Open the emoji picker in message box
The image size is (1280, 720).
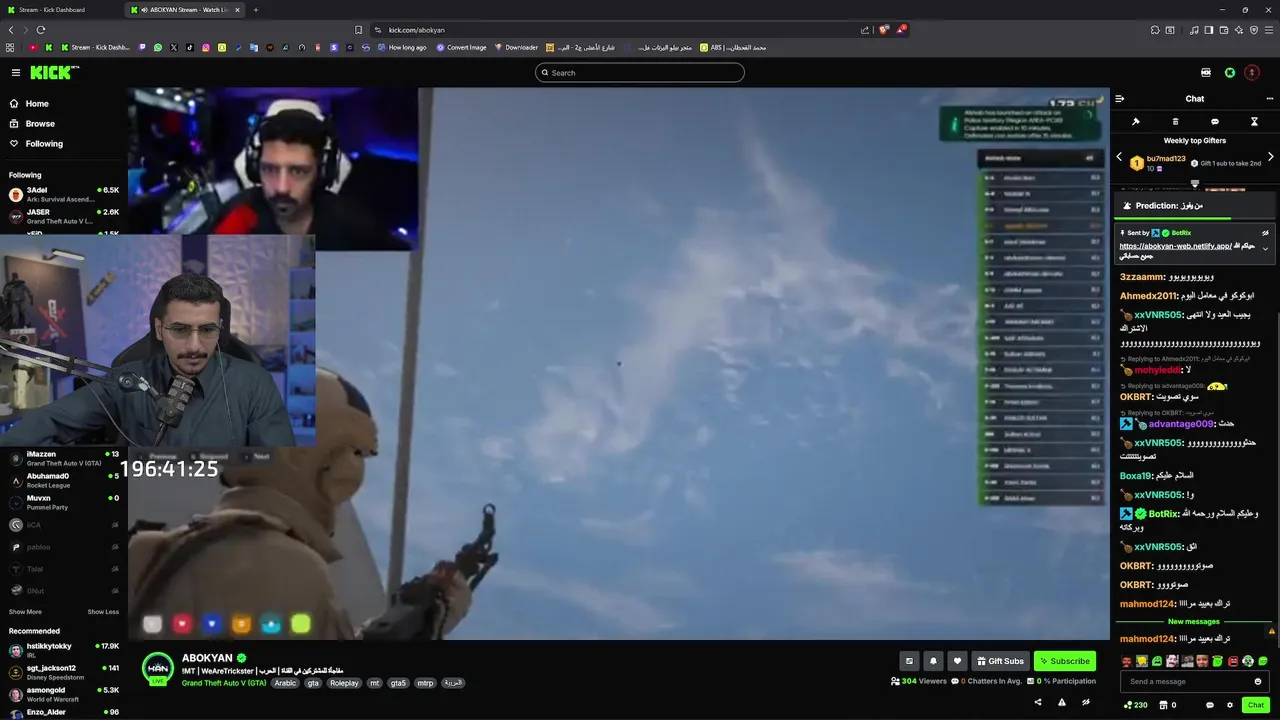(x=1258, y=681)
